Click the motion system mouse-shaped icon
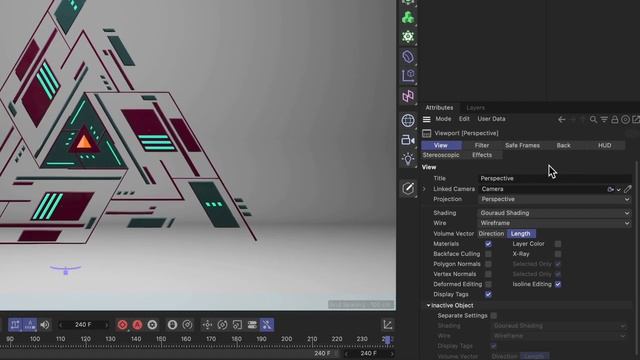The width and height of the screenshot is (640, 360). (x=172, y=325)
